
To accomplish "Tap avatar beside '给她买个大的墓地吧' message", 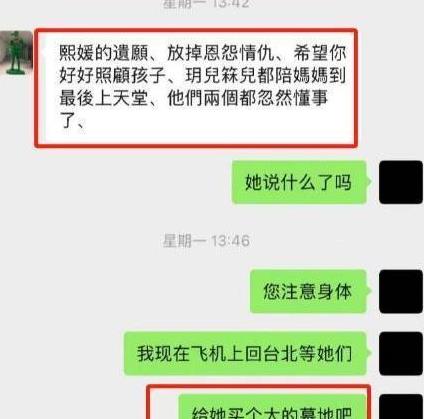I will coord(401,407).
